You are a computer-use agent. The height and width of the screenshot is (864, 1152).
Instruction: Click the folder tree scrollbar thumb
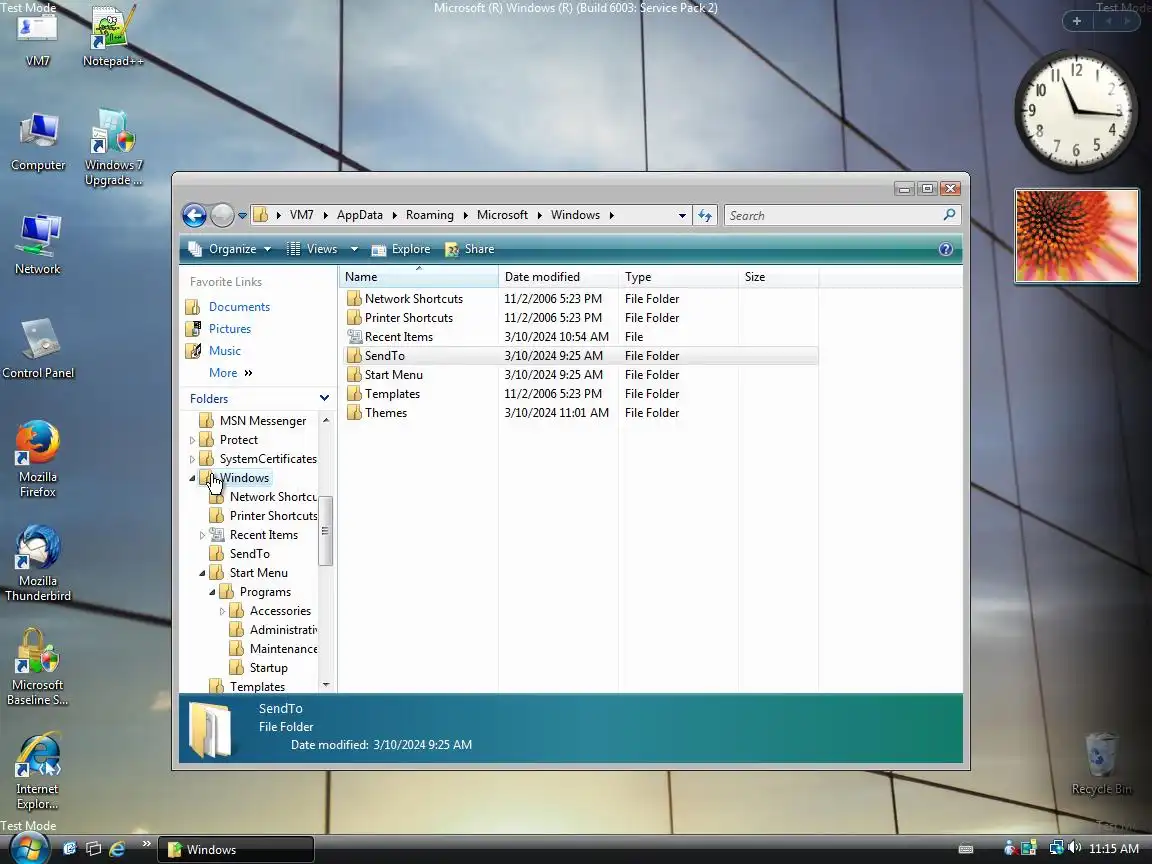(325, 531)
